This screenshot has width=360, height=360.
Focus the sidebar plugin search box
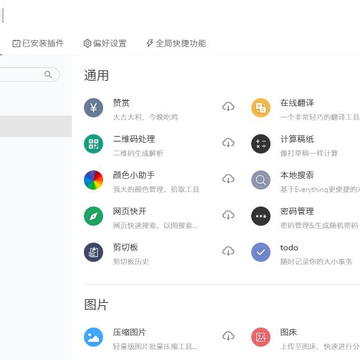pyautogui.click(x=30, y=74)
